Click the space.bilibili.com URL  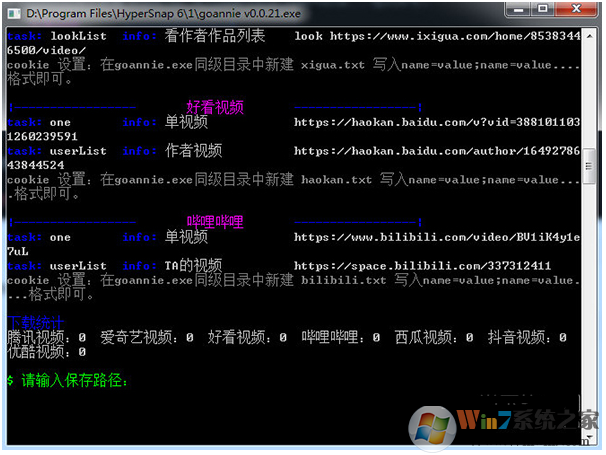pyautogui.click(x=422, y=266)
